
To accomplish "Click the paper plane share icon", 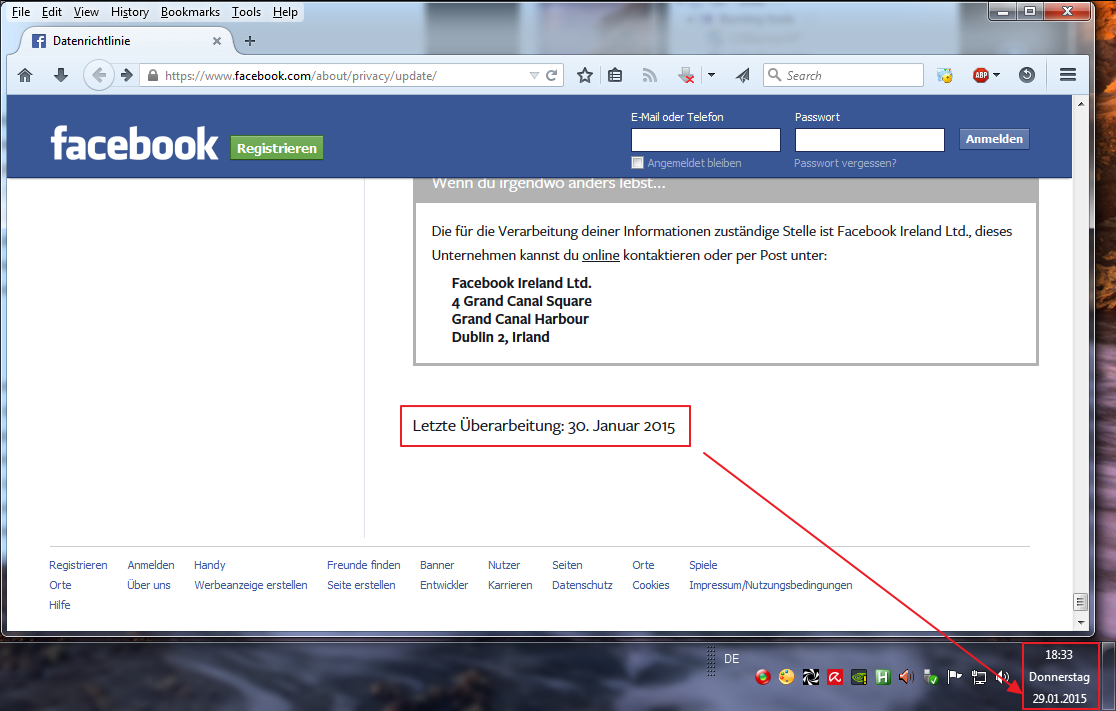I will 742,75.
